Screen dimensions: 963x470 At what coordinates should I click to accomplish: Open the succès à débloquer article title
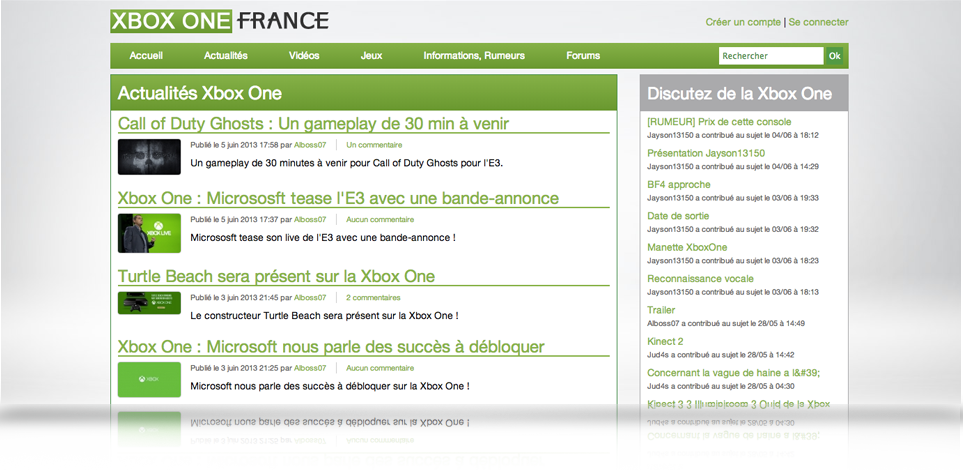tap(331, 347)
